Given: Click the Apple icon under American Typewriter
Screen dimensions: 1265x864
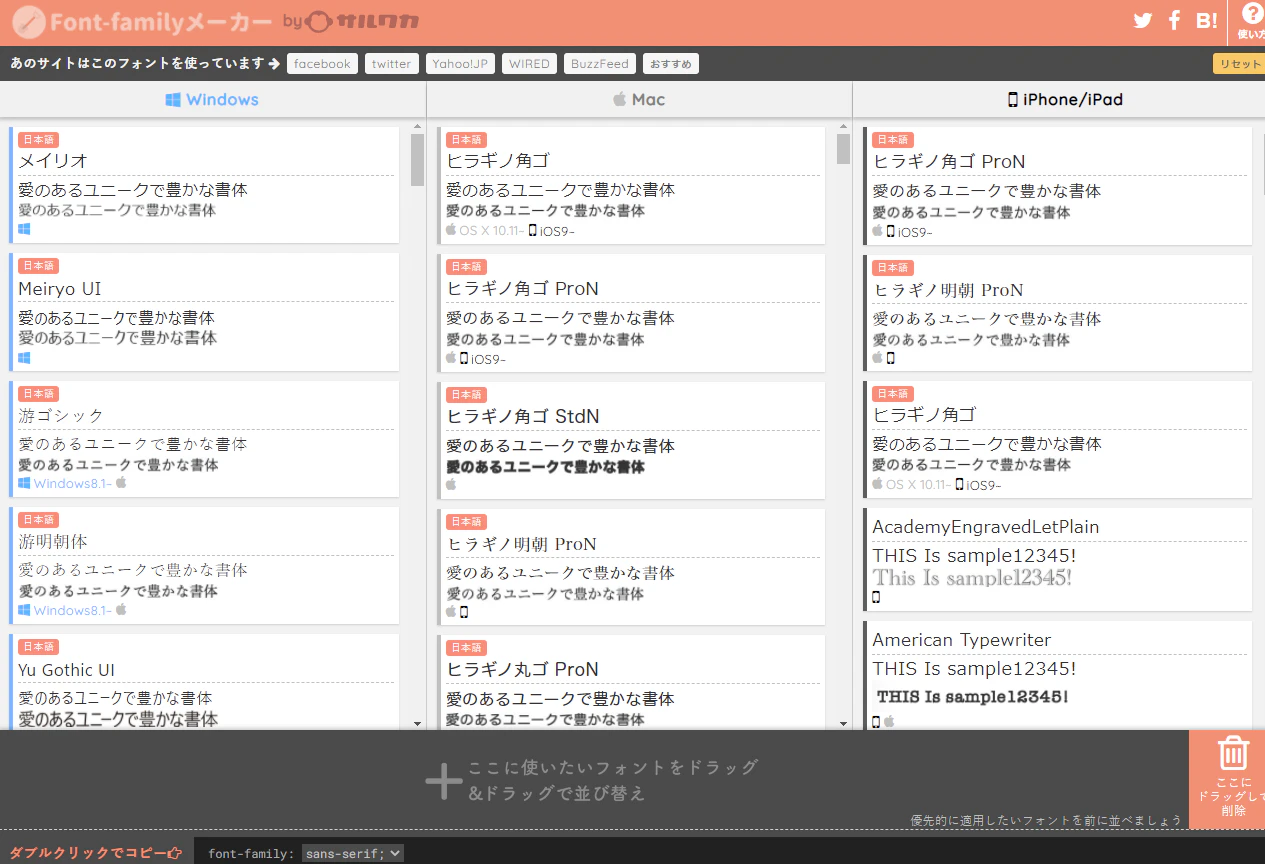Looking at the screenshot, I should (889, 721).
